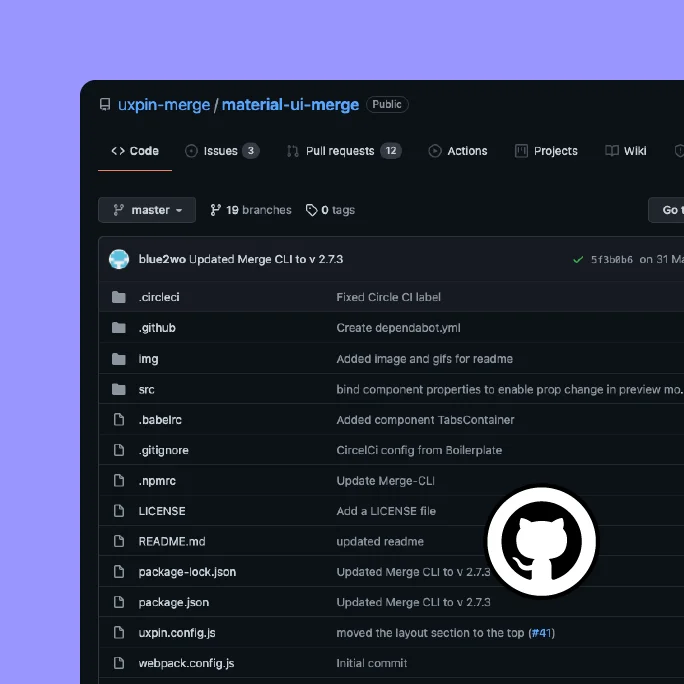Click the blue2wo avatar thumbnail
The height and width of the screenshot is (684, 684).
tap(119, 259)
